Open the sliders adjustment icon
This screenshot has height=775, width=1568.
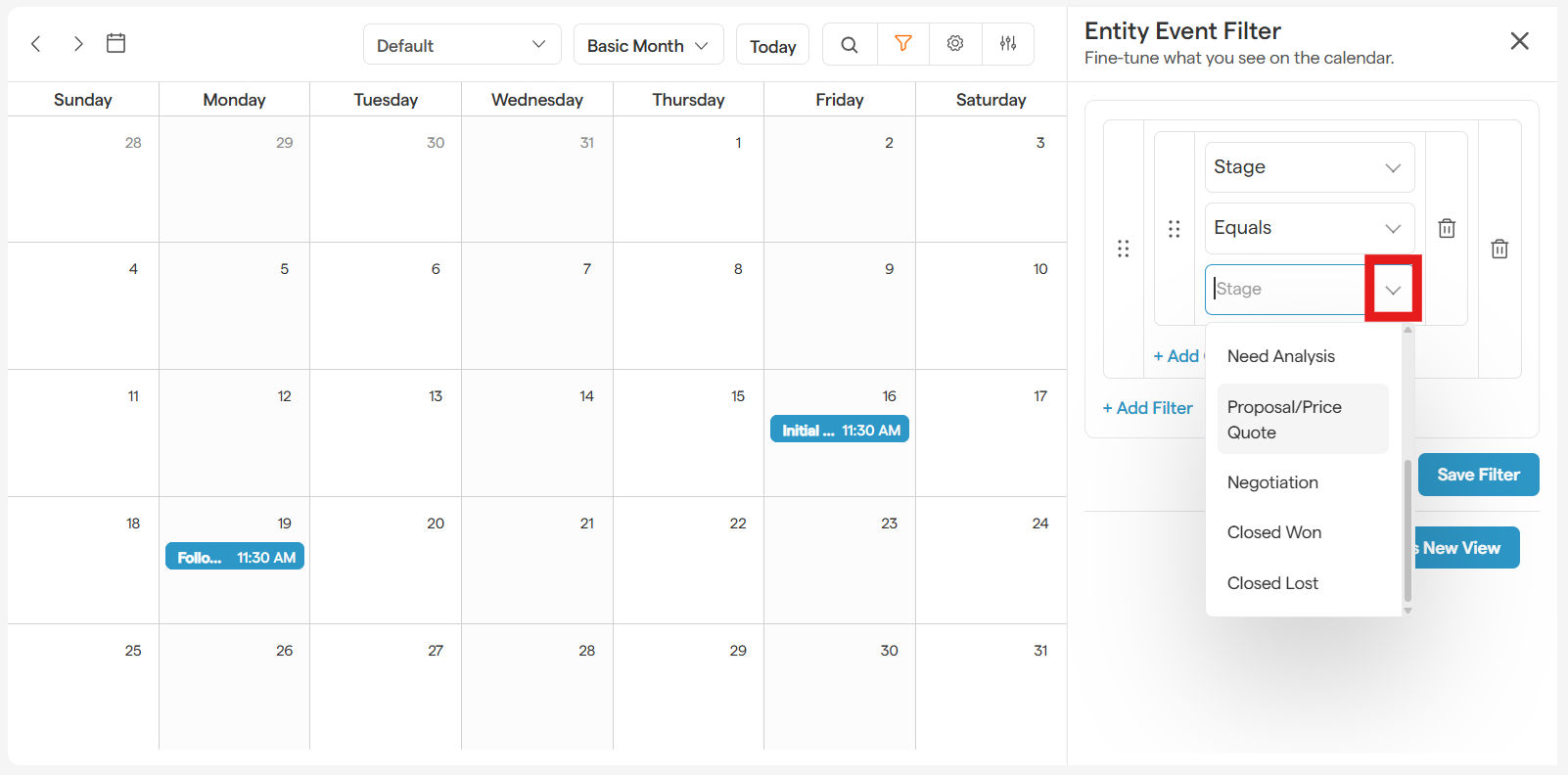click(x=1008, y=44)
